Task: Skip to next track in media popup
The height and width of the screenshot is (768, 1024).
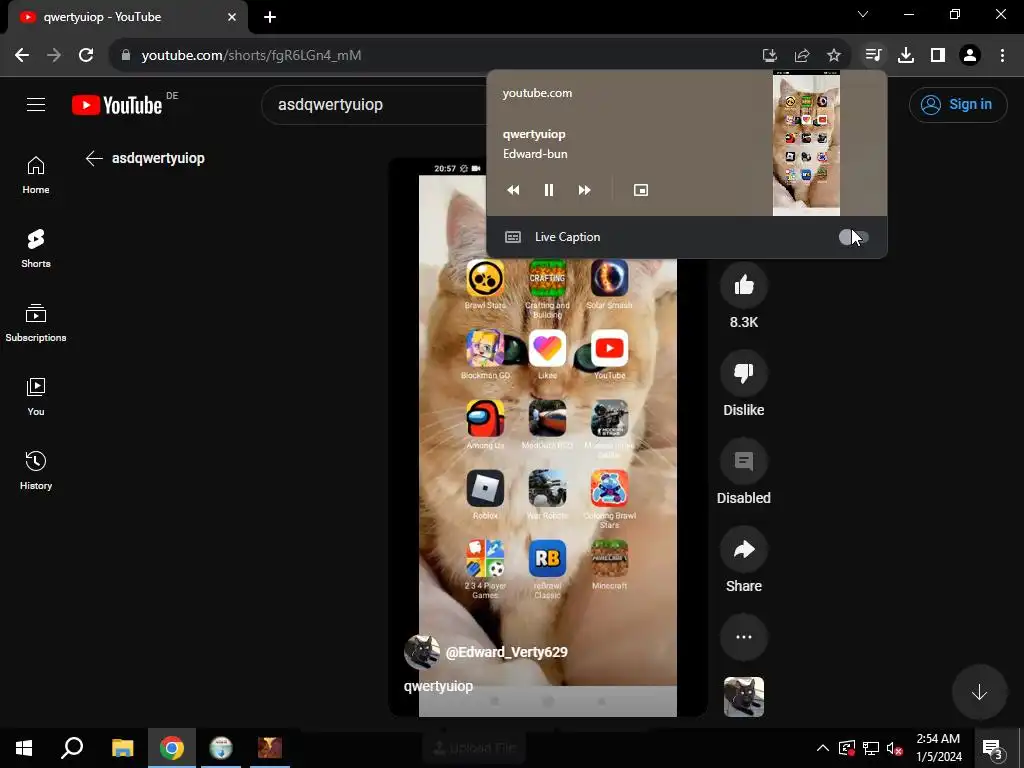Action: click(584, 190)
